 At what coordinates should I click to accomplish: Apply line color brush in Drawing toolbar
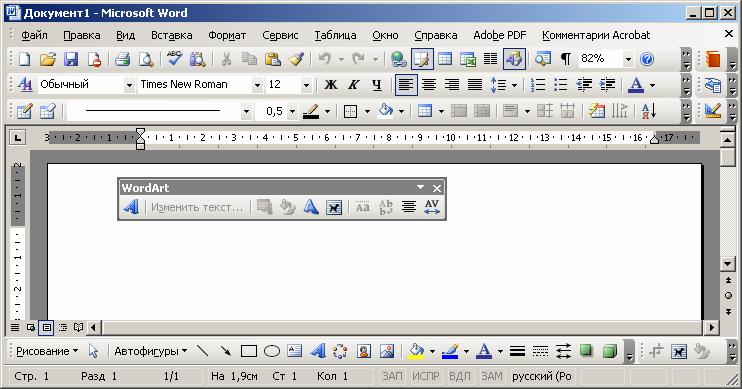point(450,351)
